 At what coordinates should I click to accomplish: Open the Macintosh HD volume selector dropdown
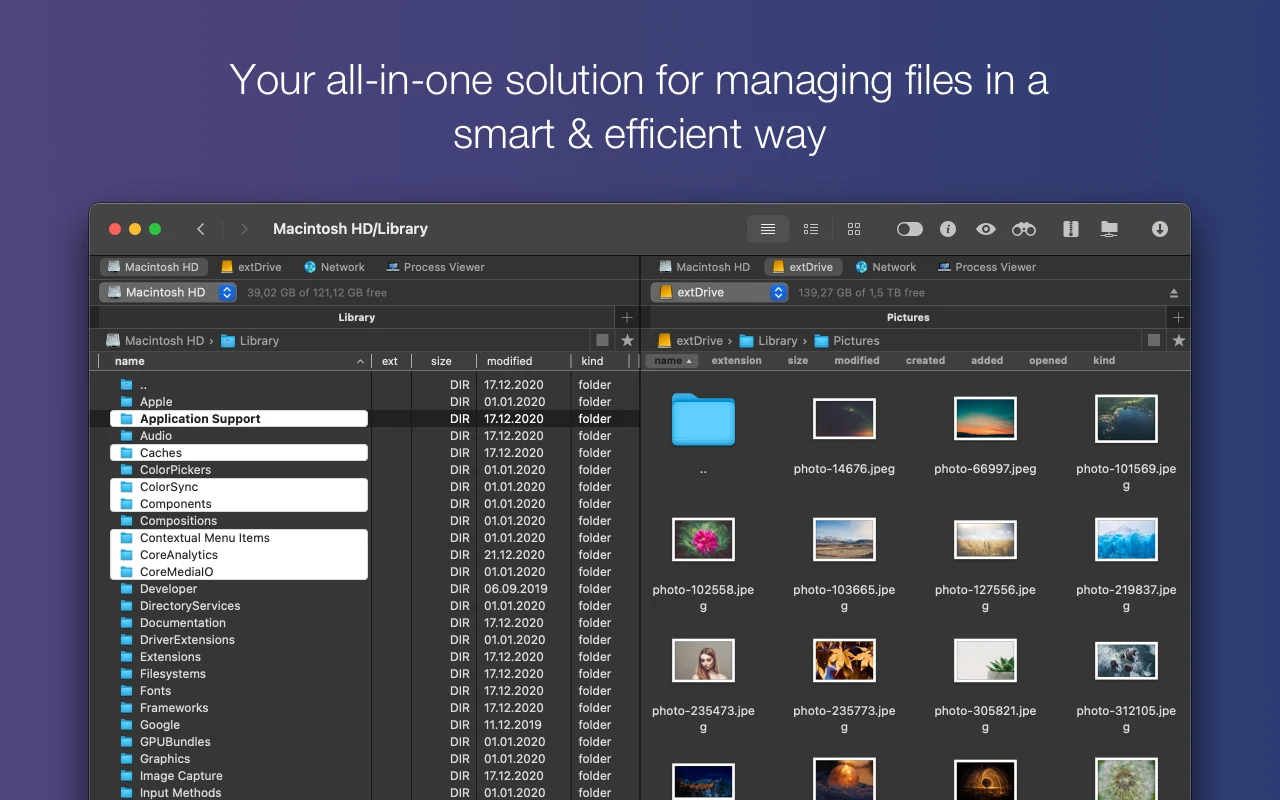pyautogui.click(x=225, y=292)
